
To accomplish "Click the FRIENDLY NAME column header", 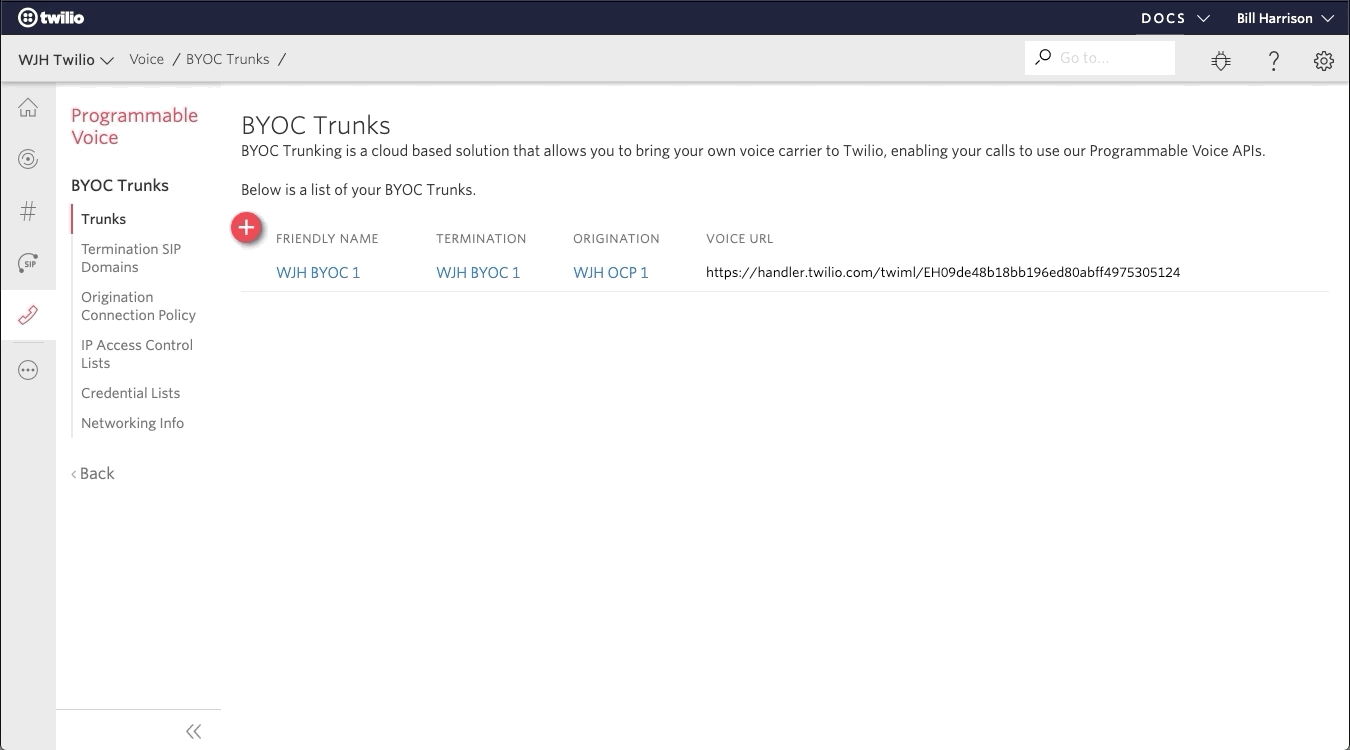I will (327, 239).
